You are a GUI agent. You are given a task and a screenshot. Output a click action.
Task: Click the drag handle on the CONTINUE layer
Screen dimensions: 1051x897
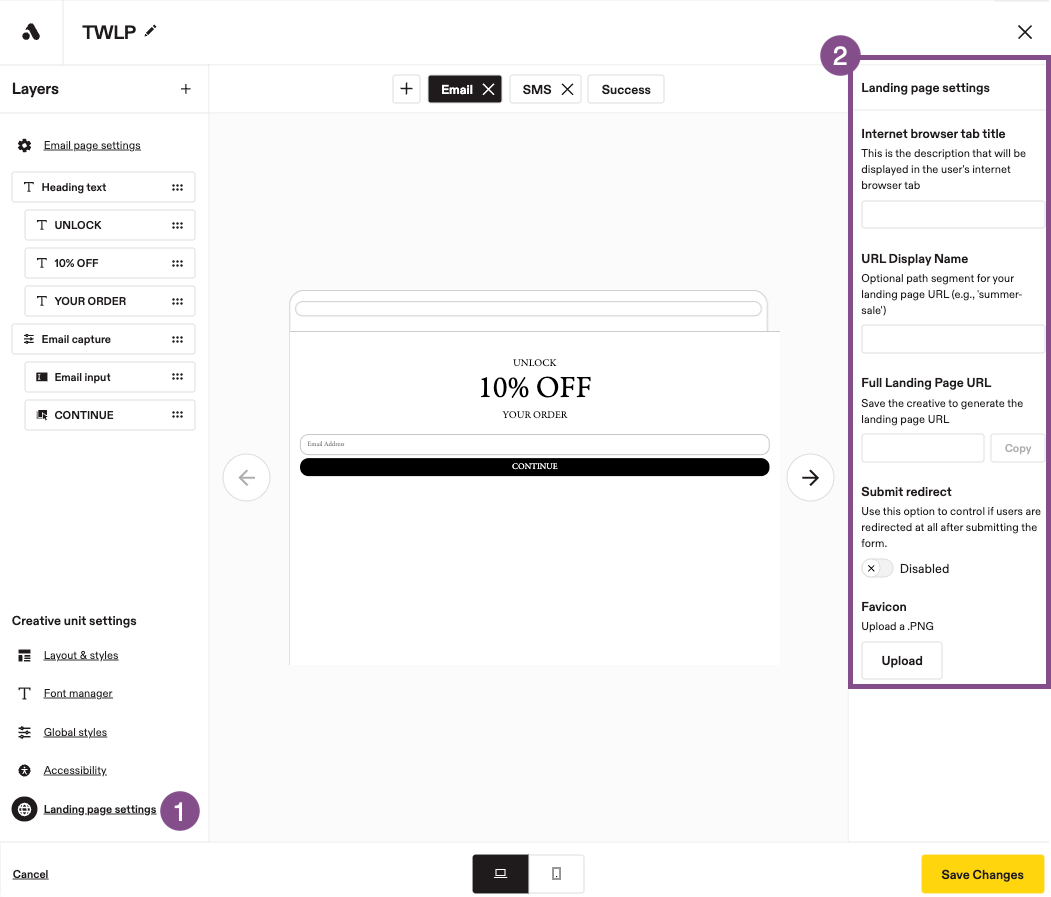coord(177,416)
